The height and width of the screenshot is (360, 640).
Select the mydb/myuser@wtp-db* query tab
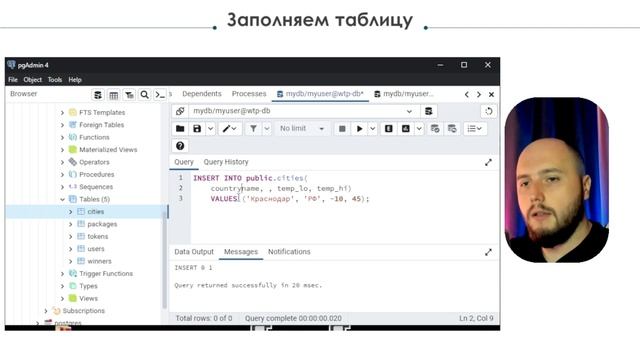(320, 94)
